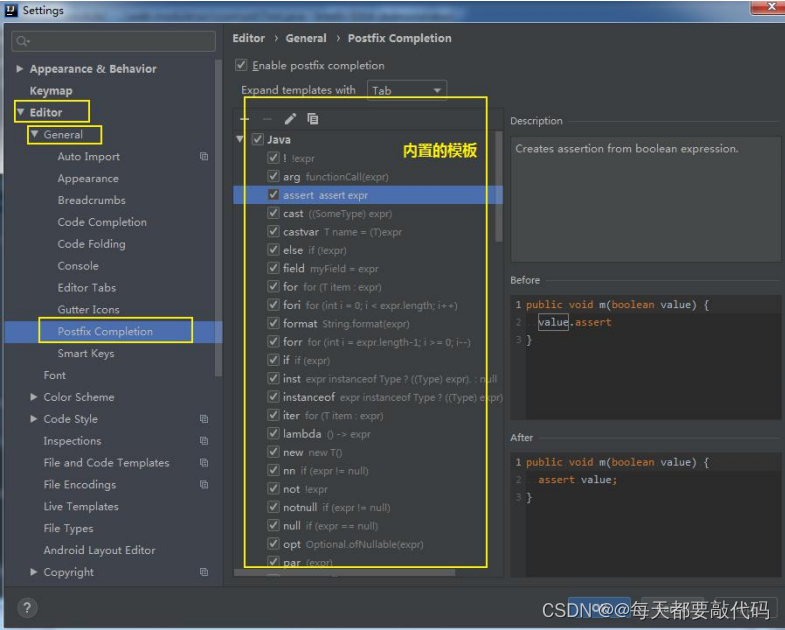Uncheck the 'assert' postfix template
The image size is (785, 630).
click(273, 195)
